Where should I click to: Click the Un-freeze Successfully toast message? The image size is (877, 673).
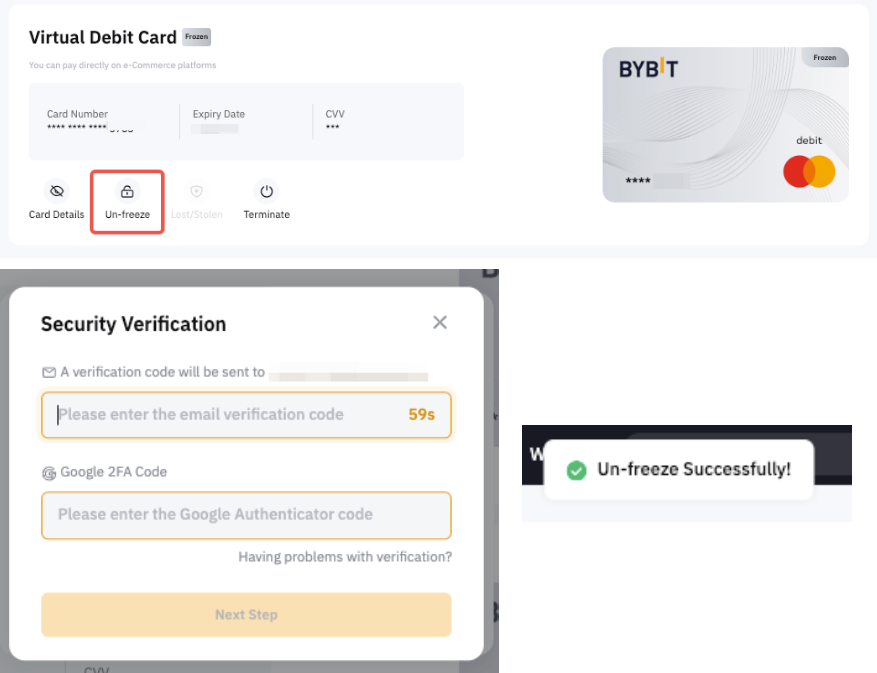(693, 469)
